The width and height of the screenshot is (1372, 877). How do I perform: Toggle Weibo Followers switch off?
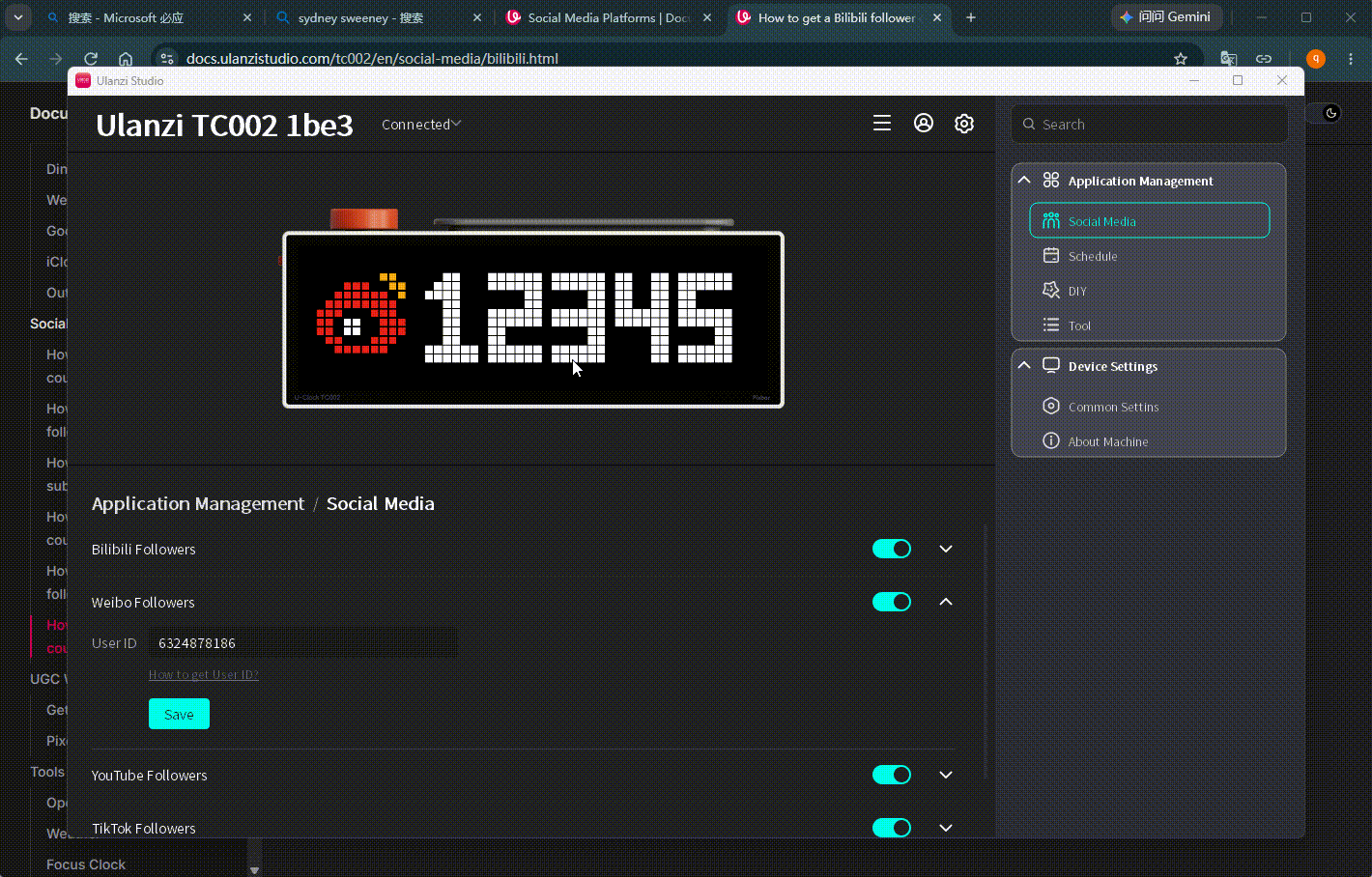(892, 602)
